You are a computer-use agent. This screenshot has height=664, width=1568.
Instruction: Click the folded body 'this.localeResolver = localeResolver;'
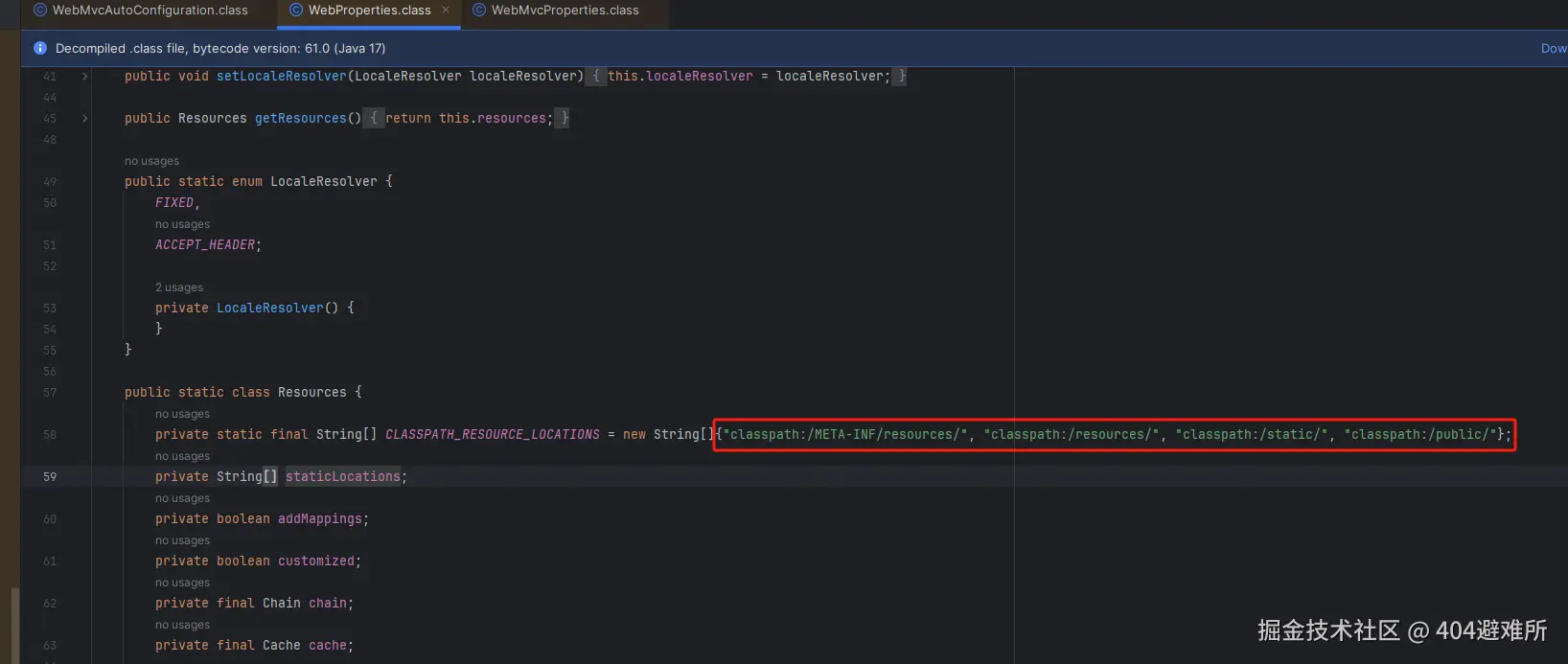pyautogui.click(x=749, y=76)
